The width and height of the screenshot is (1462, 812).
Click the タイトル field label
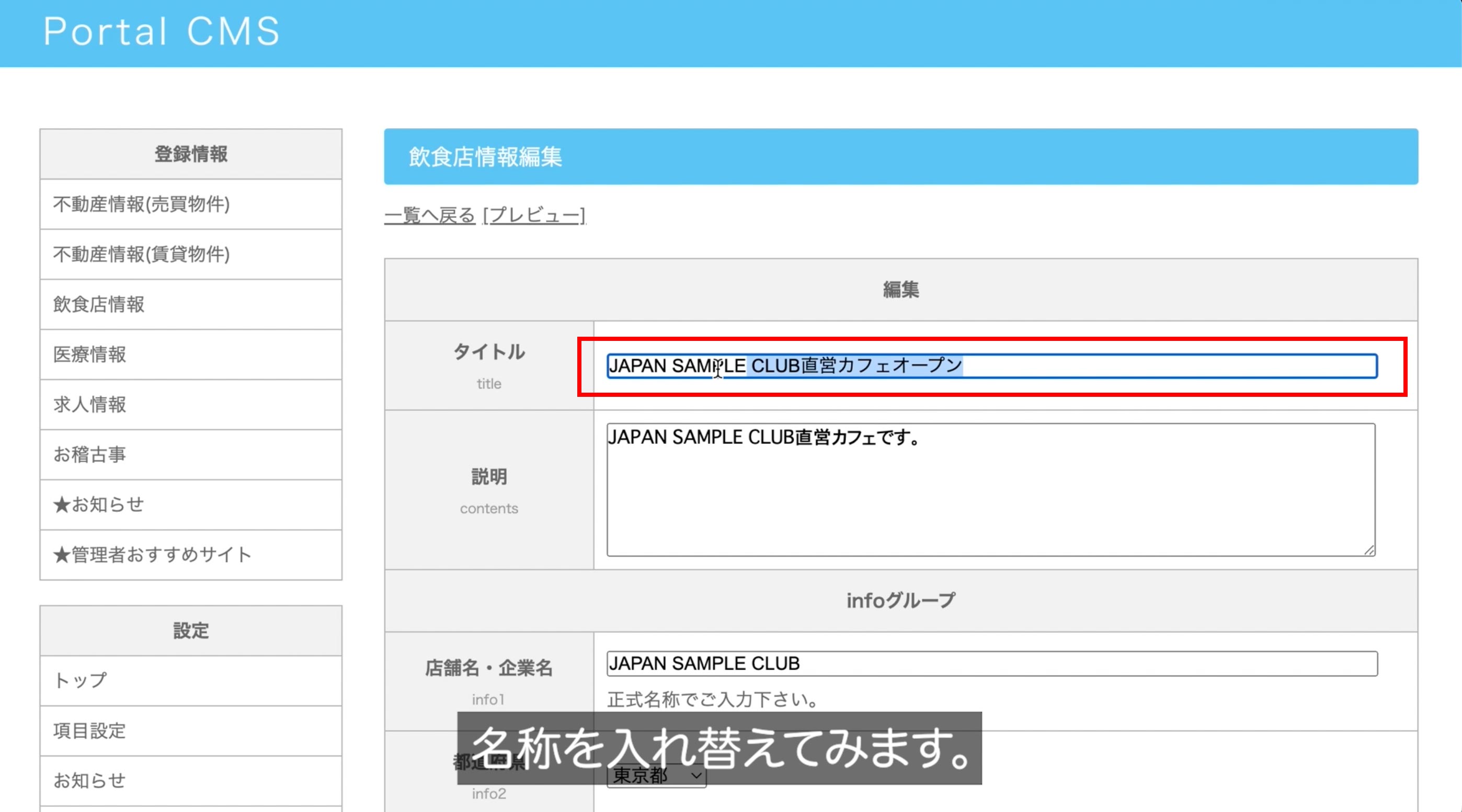(489, 352)
